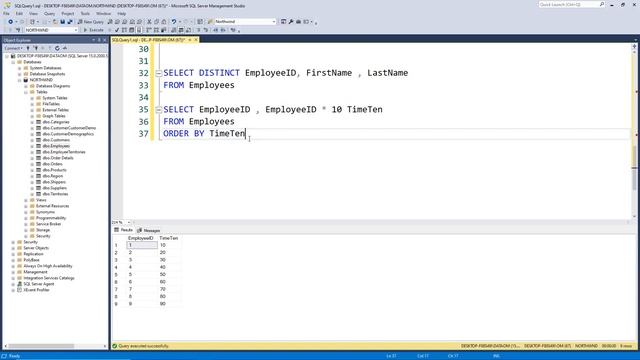Screen dimensions: 640x360
Task: Expand the Server Objects node
Action: tap(13, 248)
